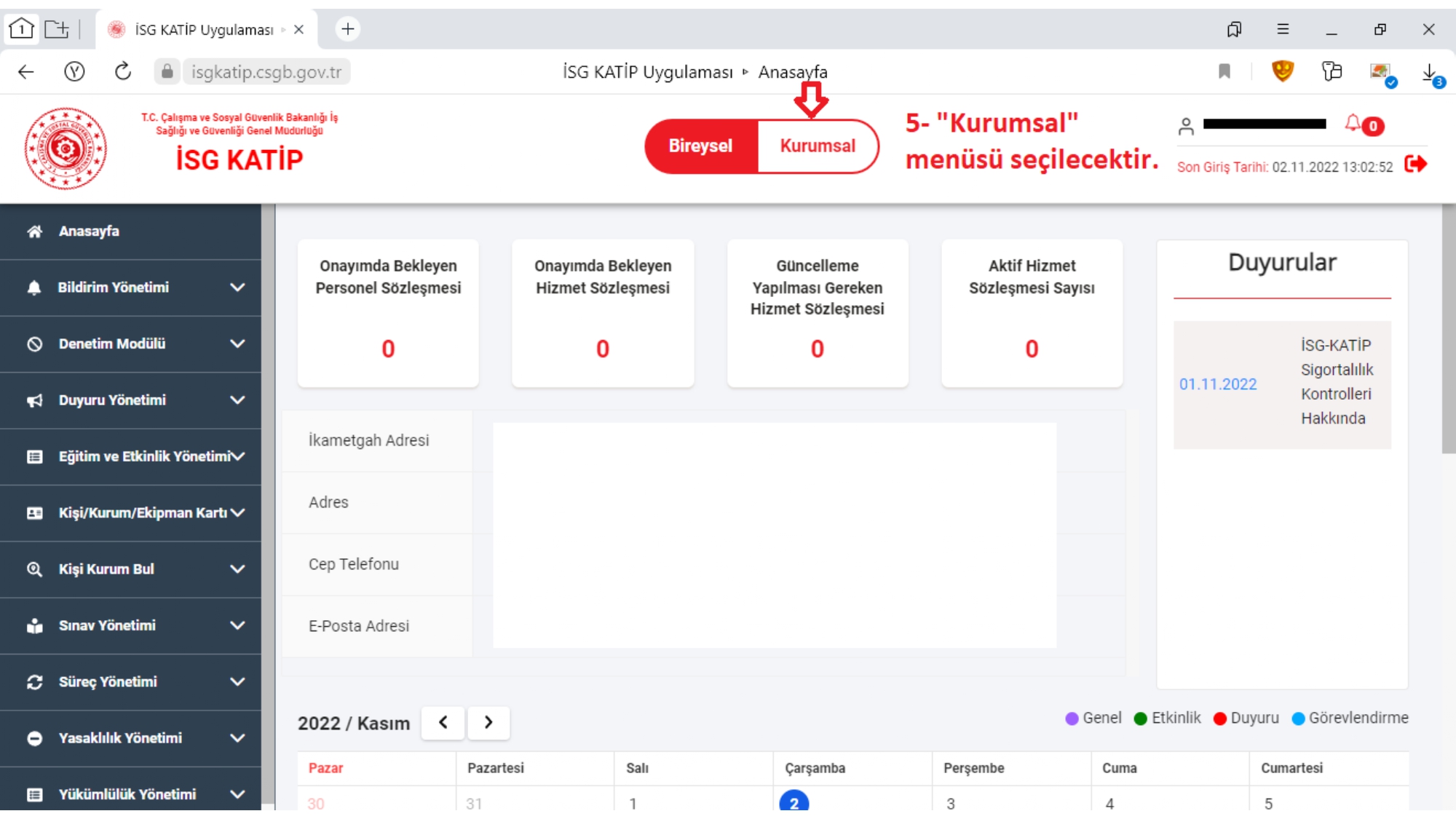Go to next month in calendar

click(488, 723)
